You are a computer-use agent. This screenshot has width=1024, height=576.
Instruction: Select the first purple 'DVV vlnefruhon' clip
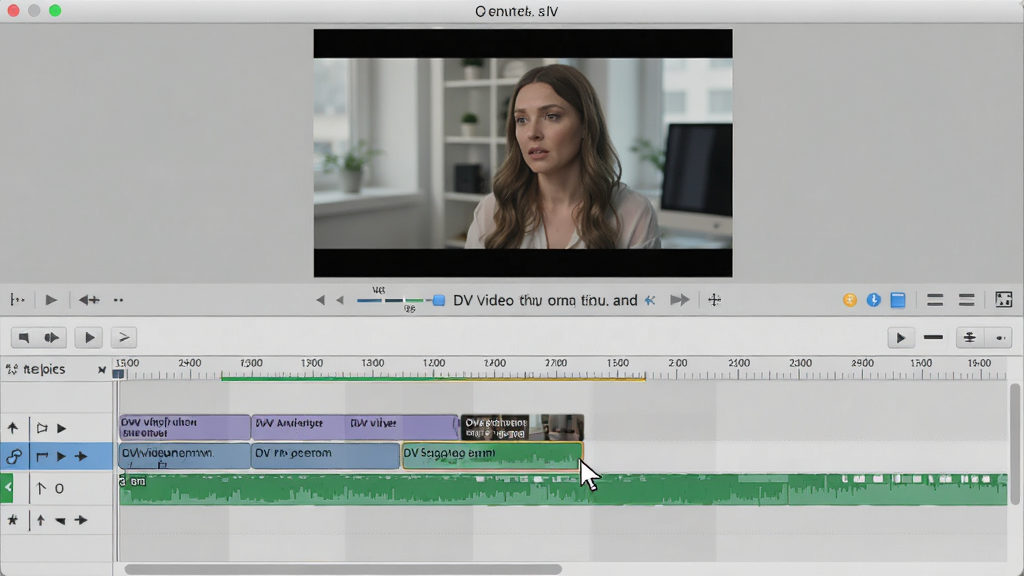185,427
